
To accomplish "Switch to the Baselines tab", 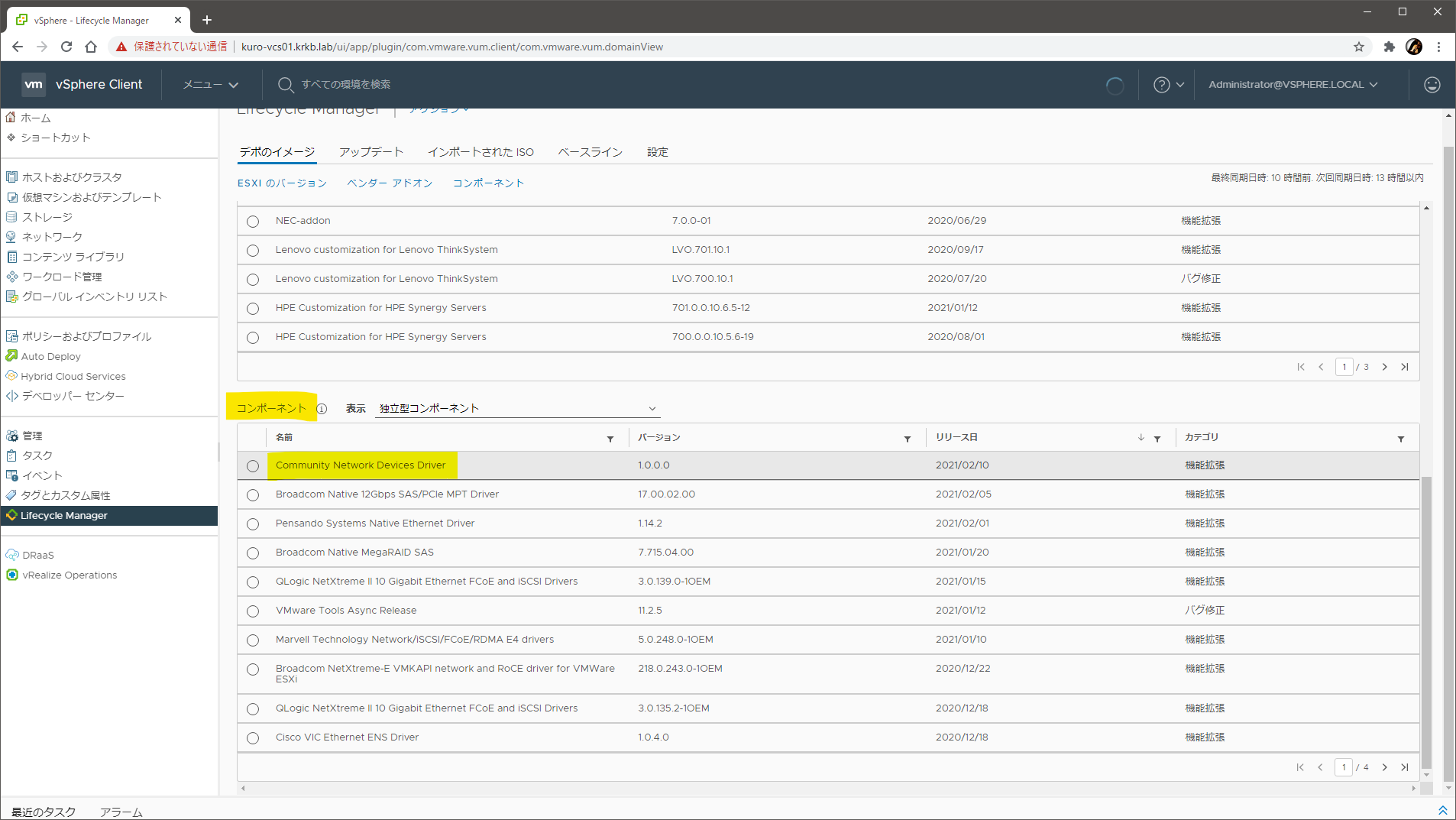I will tap(590, 152).
